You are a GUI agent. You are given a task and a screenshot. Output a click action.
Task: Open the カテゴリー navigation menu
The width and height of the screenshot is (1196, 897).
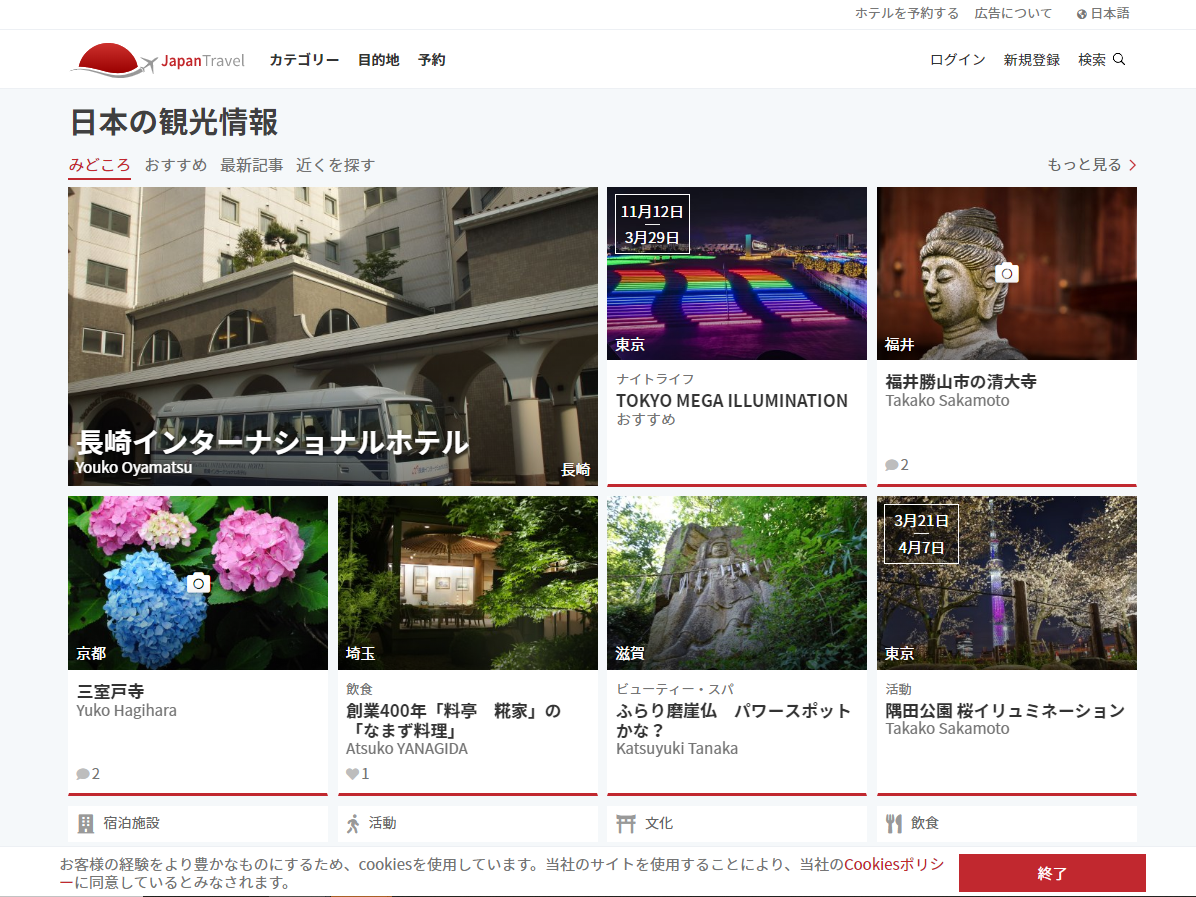[303, 60]
